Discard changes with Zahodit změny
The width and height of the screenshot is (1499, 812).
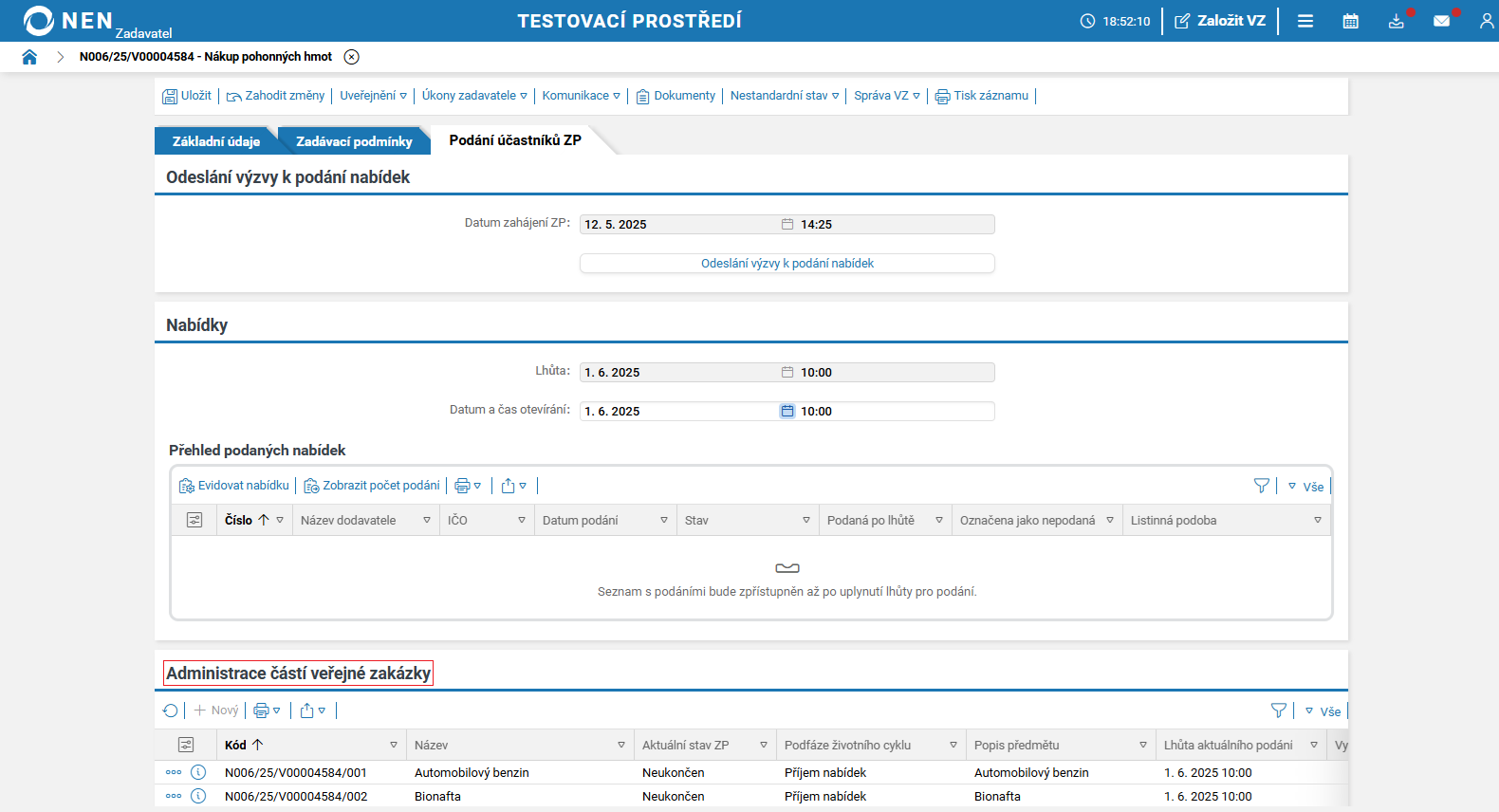click(x=275, y=96)
